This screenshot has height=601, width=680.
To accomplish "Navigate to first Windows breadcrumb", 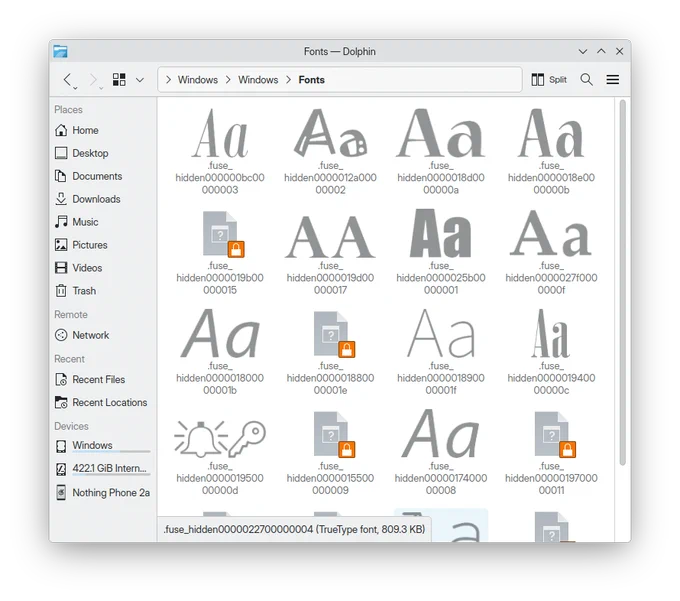I will coord(198,80).
